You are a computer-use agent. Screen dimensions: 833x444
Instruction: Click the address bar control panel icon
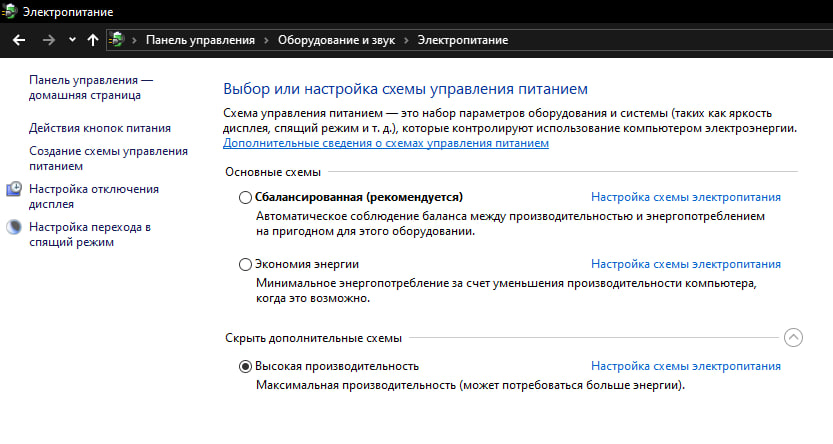click(118, 40)
